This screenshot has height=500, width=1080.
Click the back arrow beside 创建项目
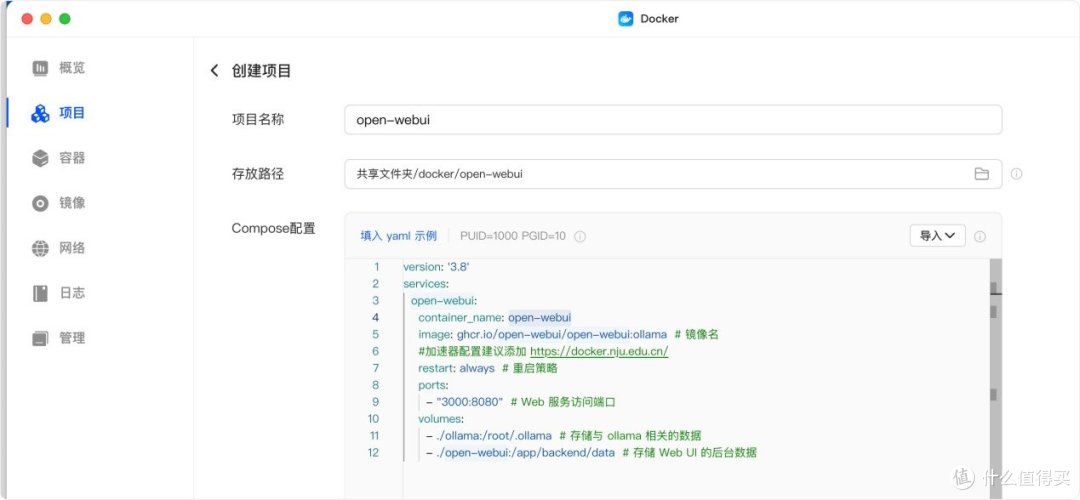pyautogui.click(x=214, y=71)
